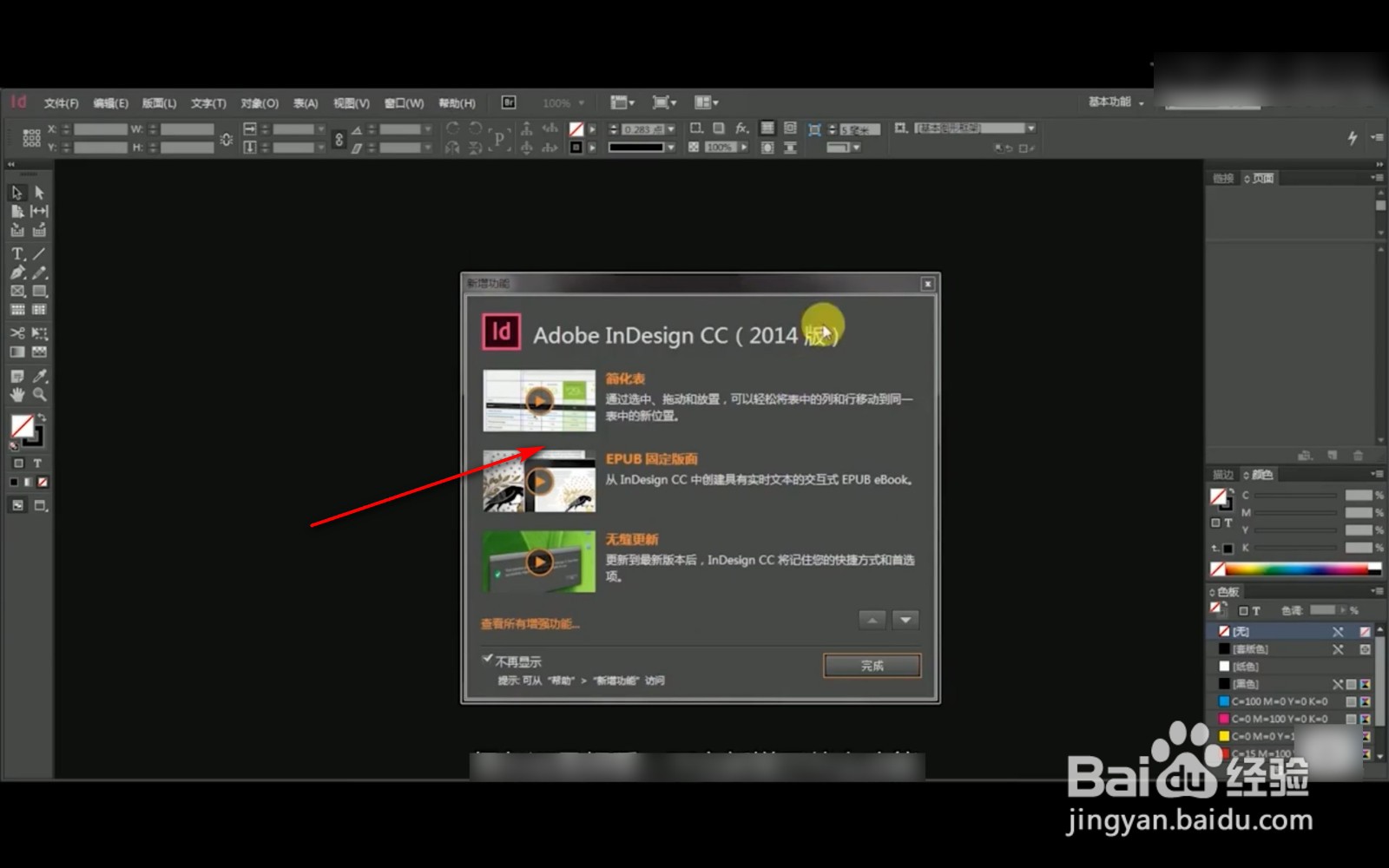Open the Swatches panel flyout menu

click(1376, 591)
